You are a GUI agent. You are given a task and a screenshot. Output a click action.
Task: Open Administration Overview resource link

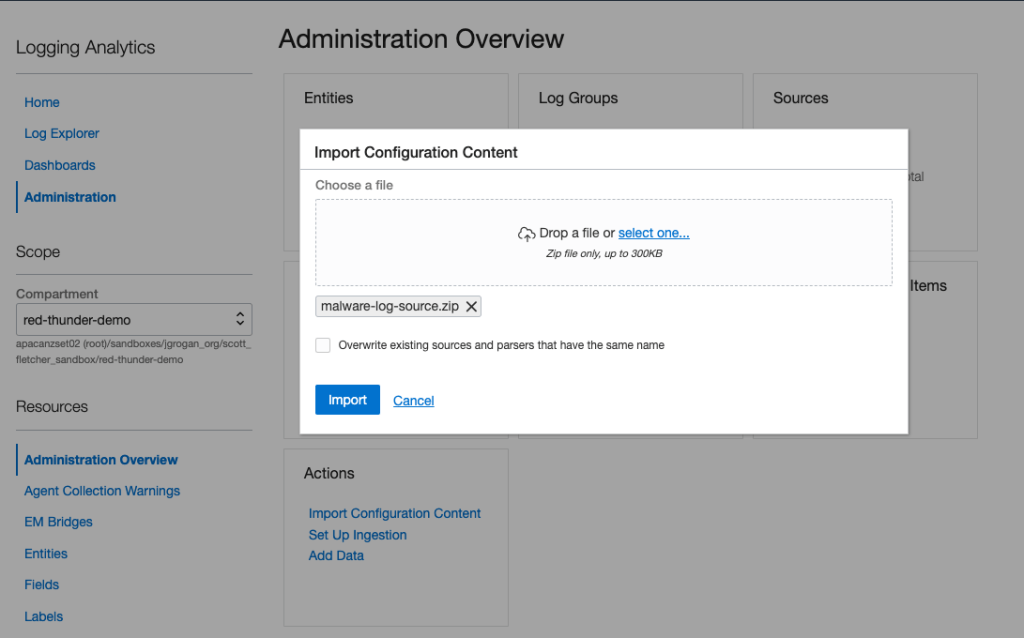101,460
